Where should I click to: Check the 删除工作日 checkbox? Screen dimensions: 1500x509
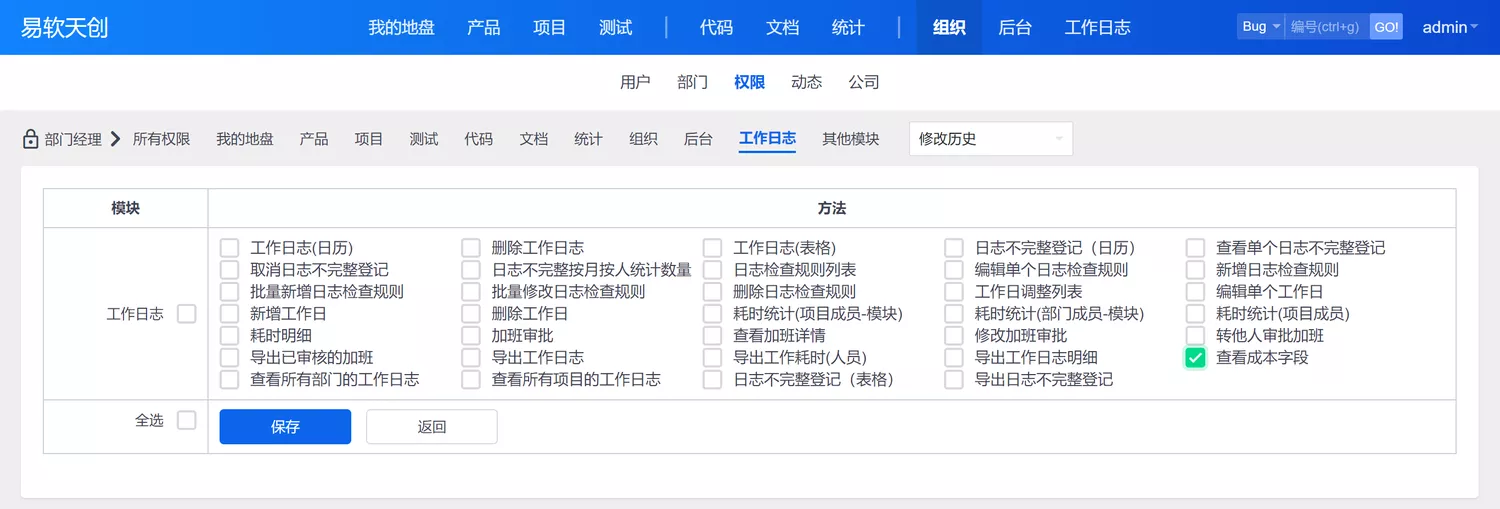(471, 314)
